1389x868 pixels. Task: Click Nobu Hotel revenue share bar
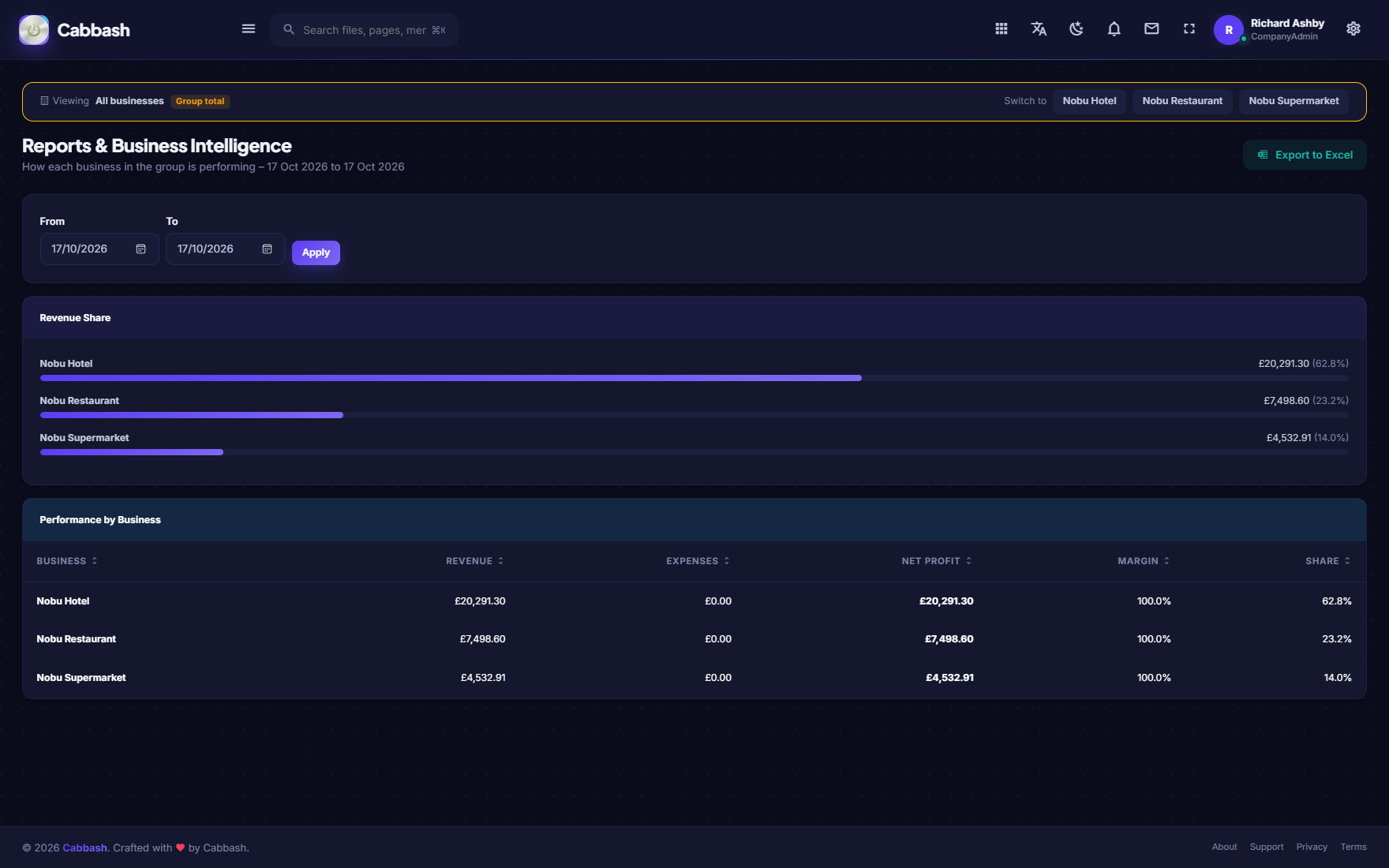point(451,378)
